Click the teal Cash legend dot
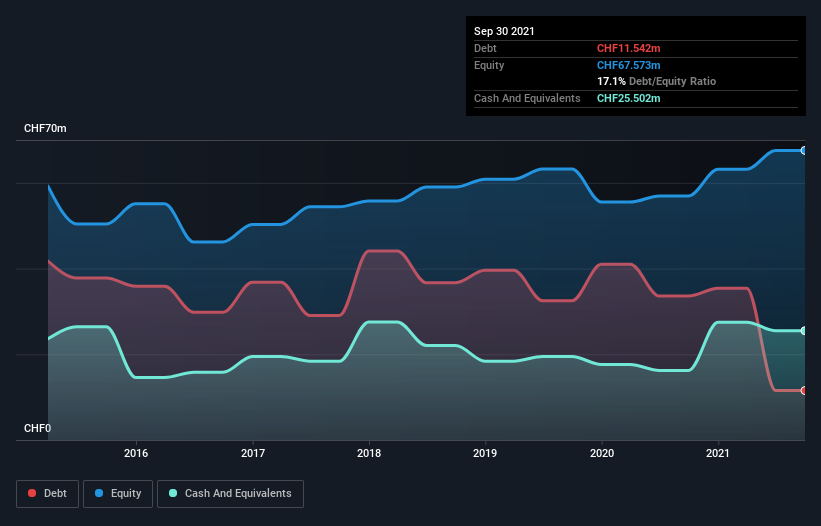Viewport: 821px width, 526px height. pos(173,493)
